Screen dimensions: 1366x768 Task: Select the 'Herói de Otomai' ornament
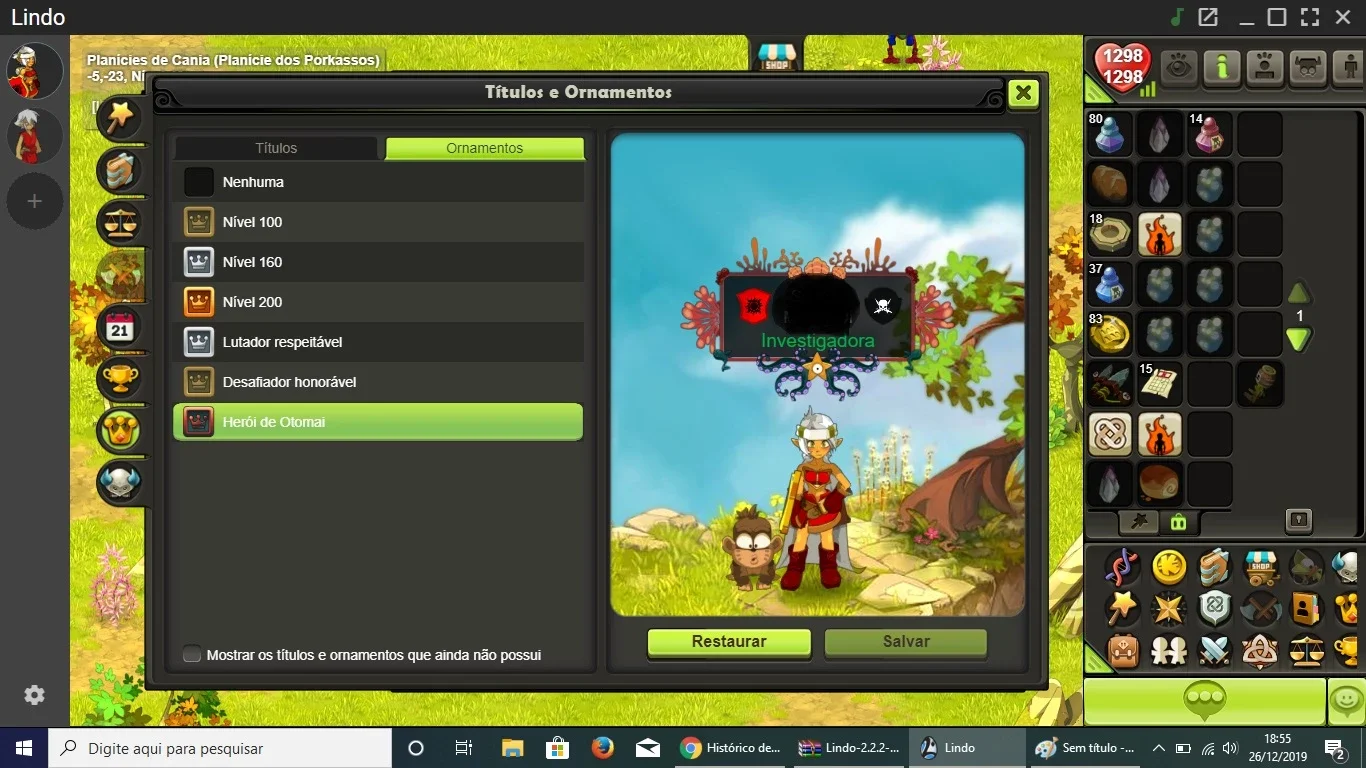[x=378, y=422]
